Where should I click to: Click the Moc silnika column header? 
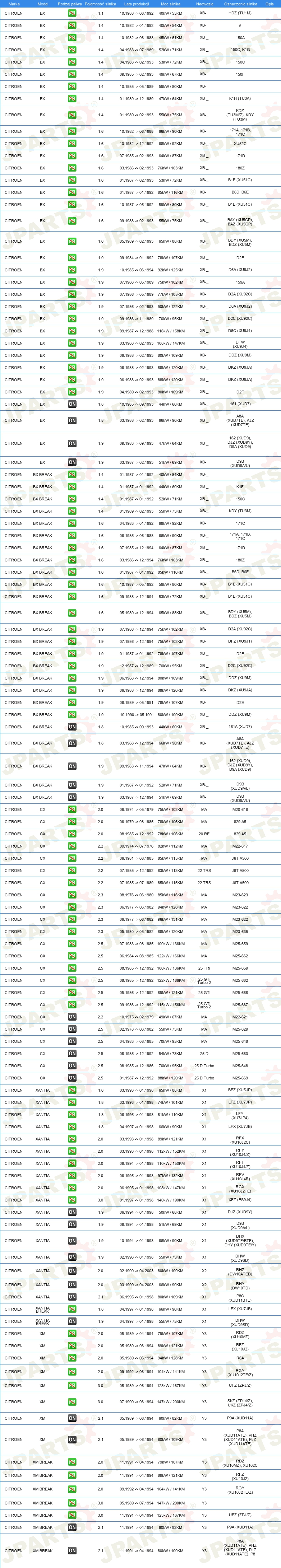point(171,4)
